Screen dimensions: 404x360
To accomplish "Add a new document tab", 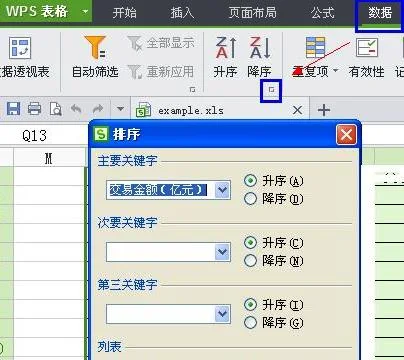I will coord(324,110).
